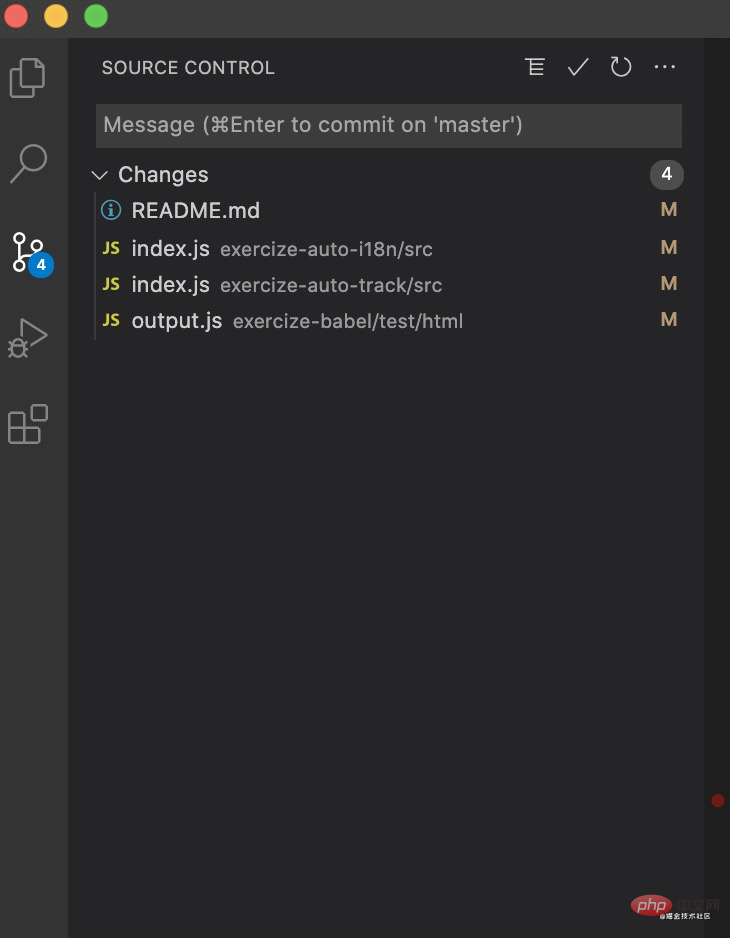Screen dimensions: 730x938
Task: Click the Changes section label
Action: click(x=163, y=175)
